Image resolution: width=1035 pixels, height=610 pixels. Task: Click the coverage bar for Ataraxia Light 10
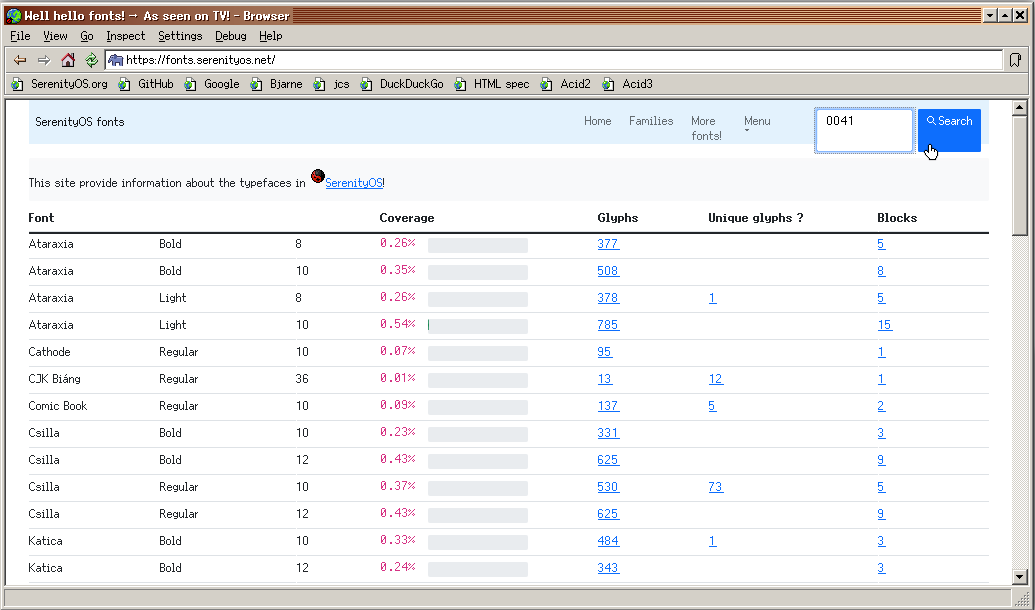tap(477, 325)
